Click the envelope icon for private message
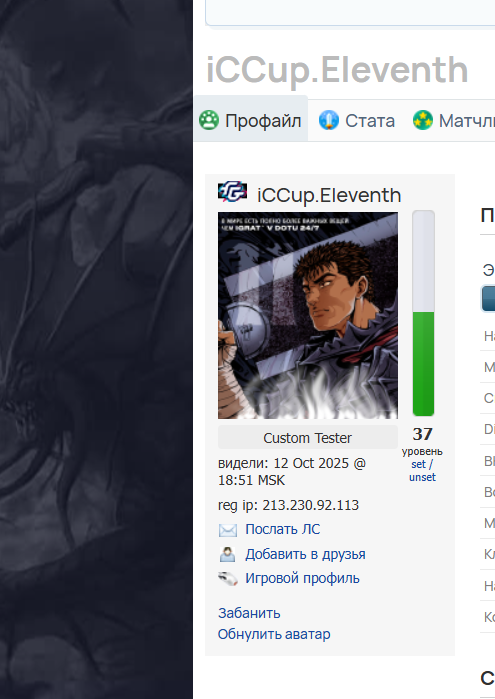Screen dimensions: 495x699 click(228, 530)
